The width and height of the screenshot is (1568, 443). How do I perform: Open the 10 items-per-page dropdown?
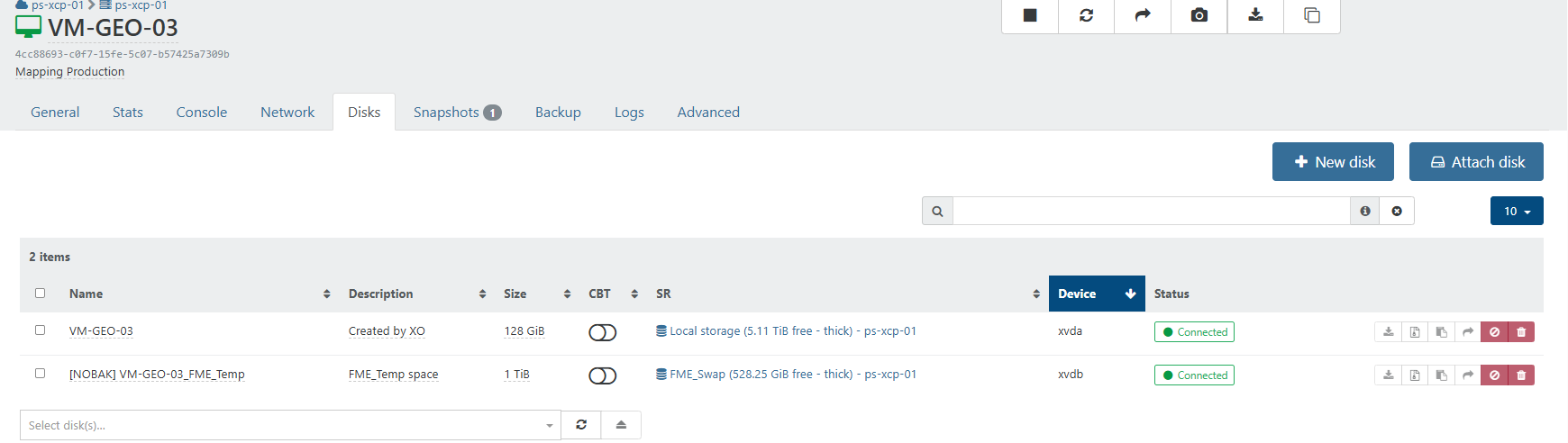pos(1517,211)
